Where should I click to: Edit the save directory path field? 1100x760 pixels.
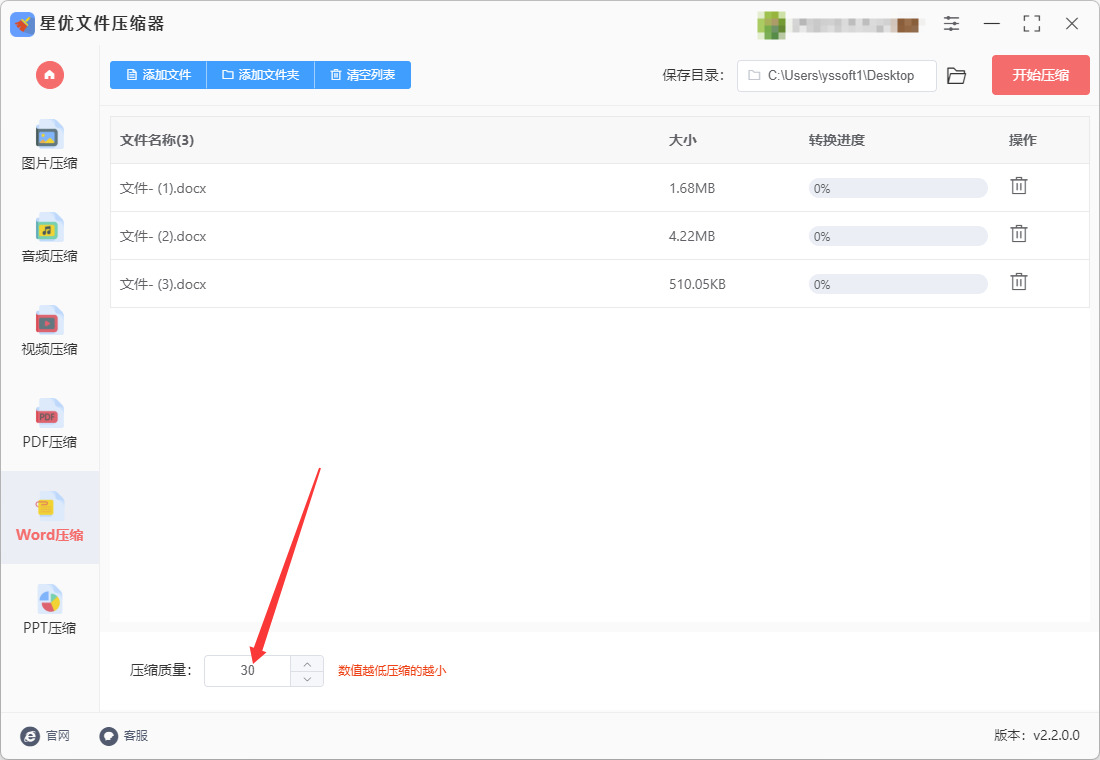tap(836, 76)
